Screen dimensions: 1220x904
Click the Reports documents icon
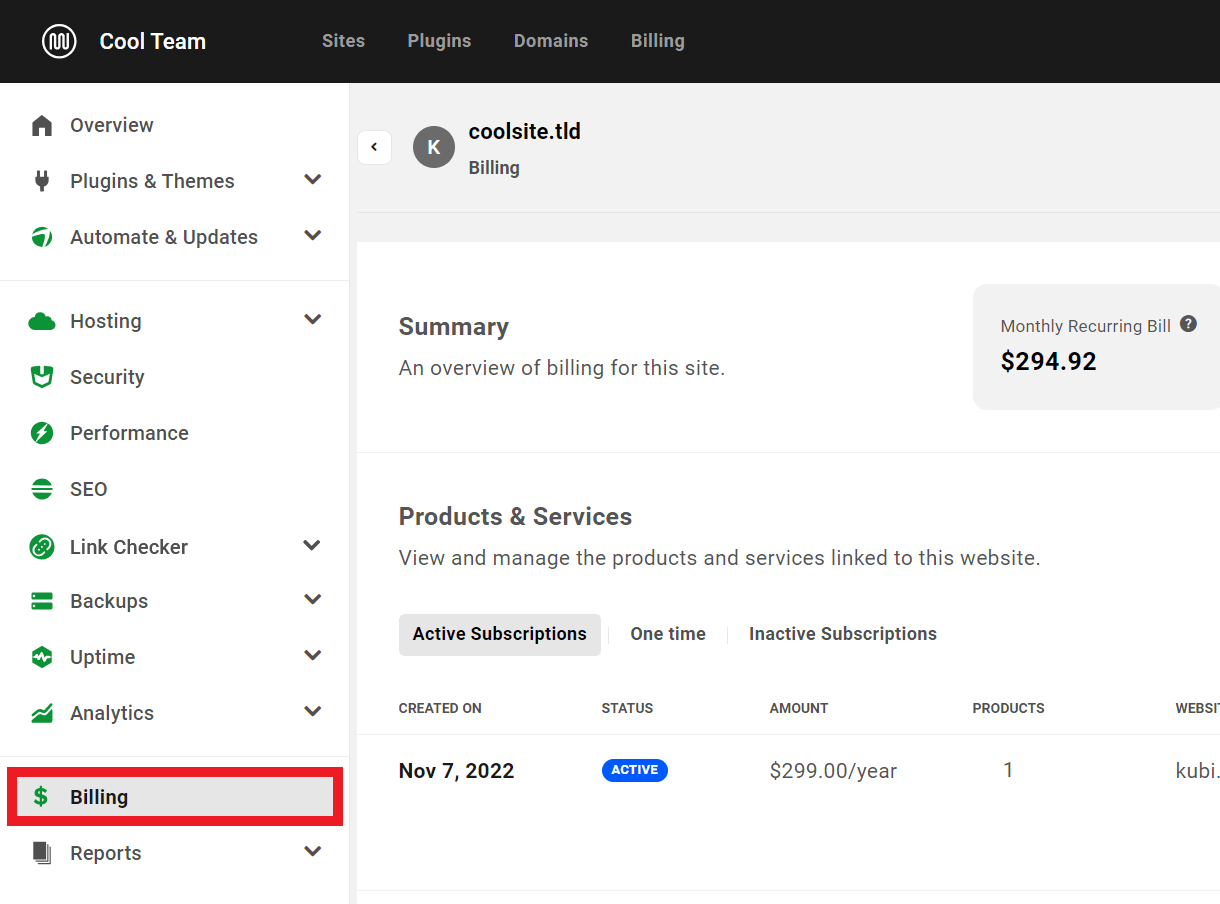[41, 853]
